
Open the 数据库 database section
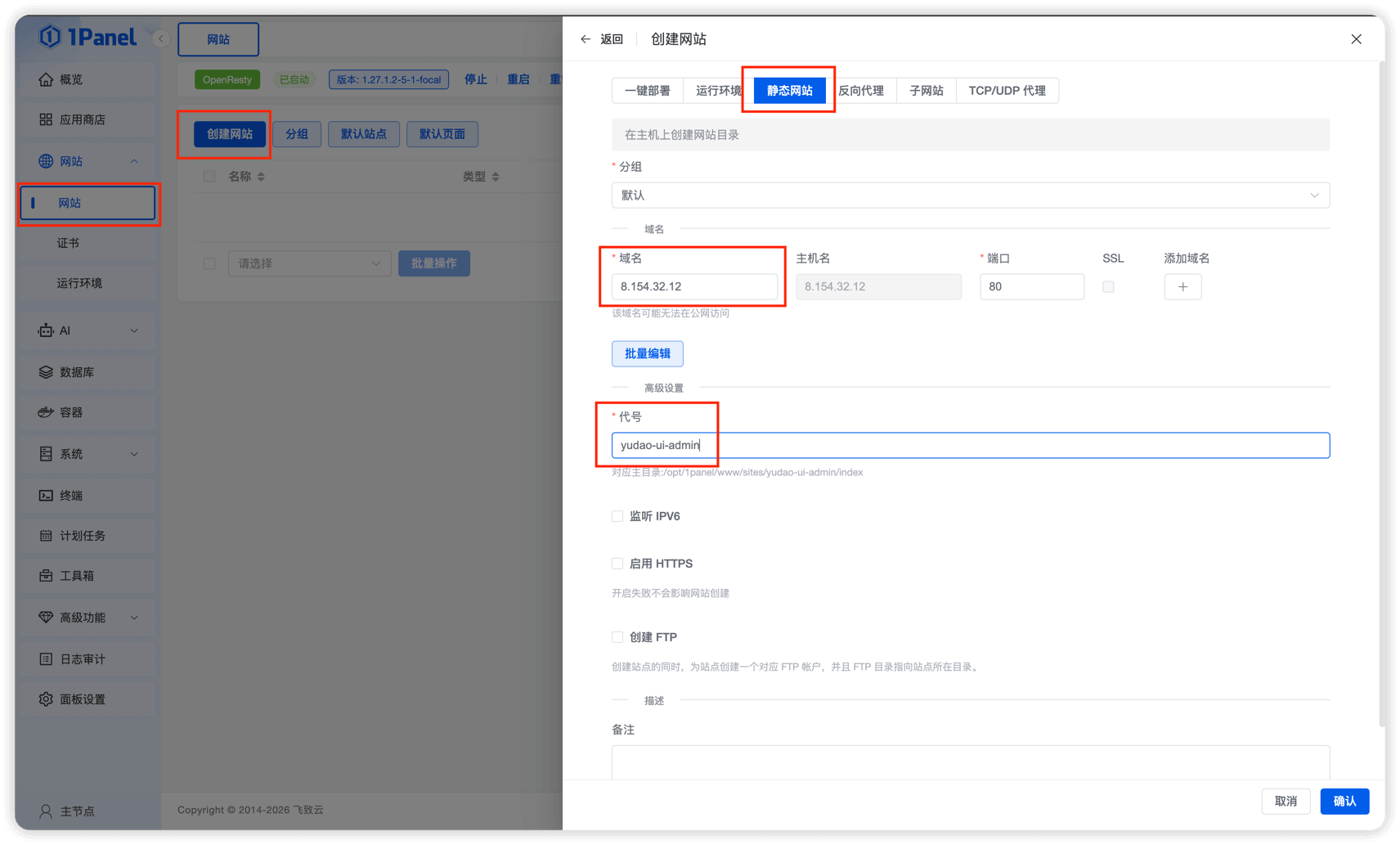tap(78, 371)
